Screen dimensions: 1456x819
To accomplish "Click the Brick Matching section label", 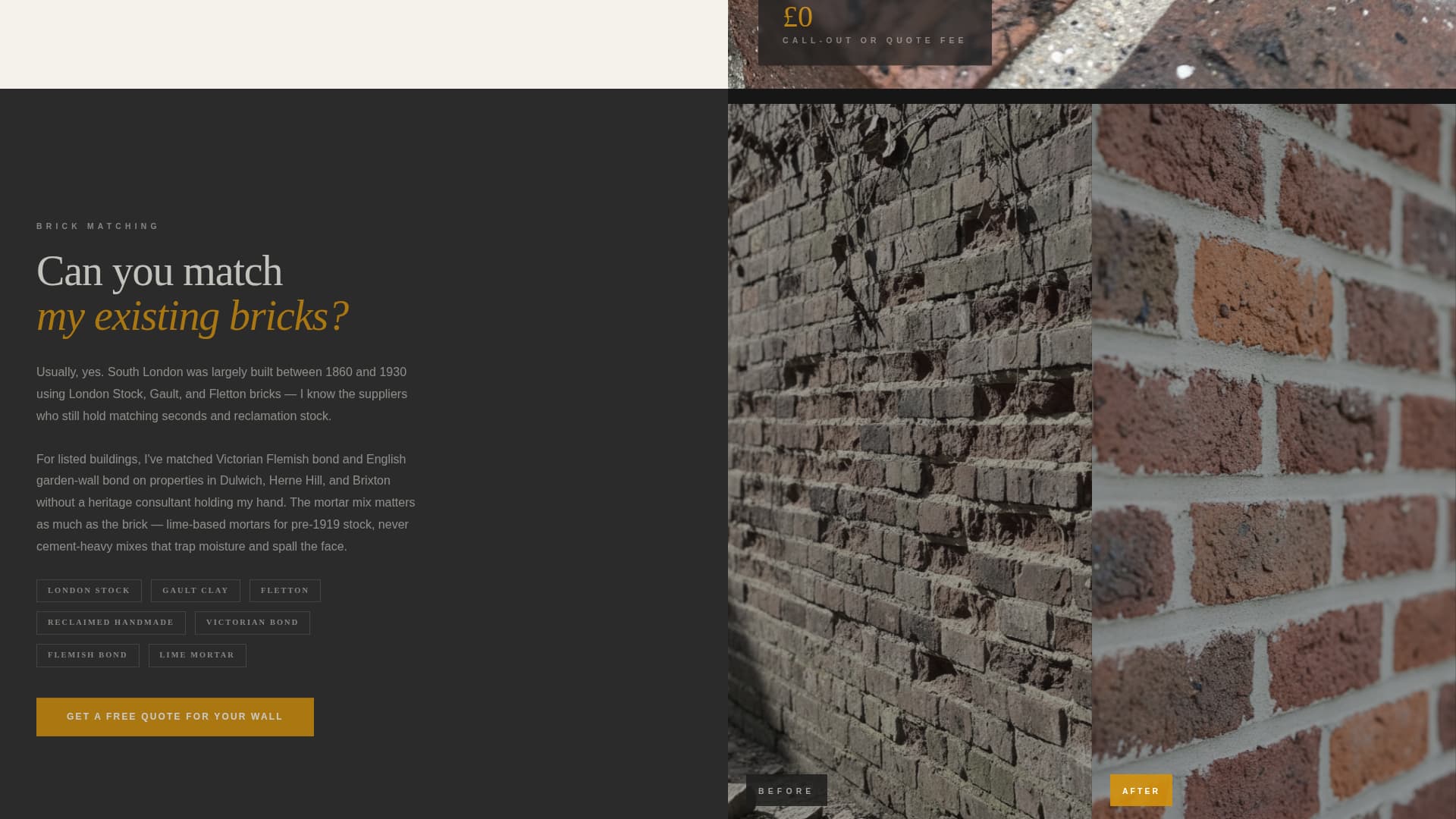I will pyautogui.click(x=98, y=226).
